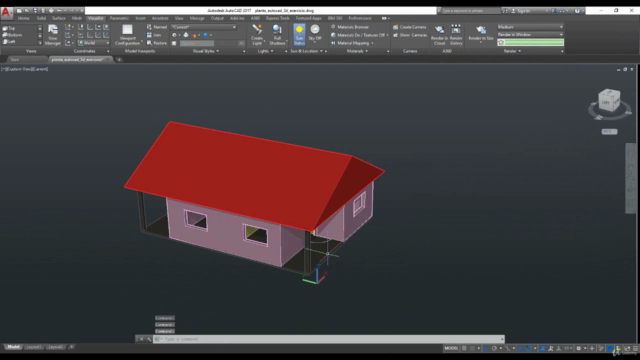Expand the Lights panel
The image size is (640, 360).
click(x=265, y=51)
